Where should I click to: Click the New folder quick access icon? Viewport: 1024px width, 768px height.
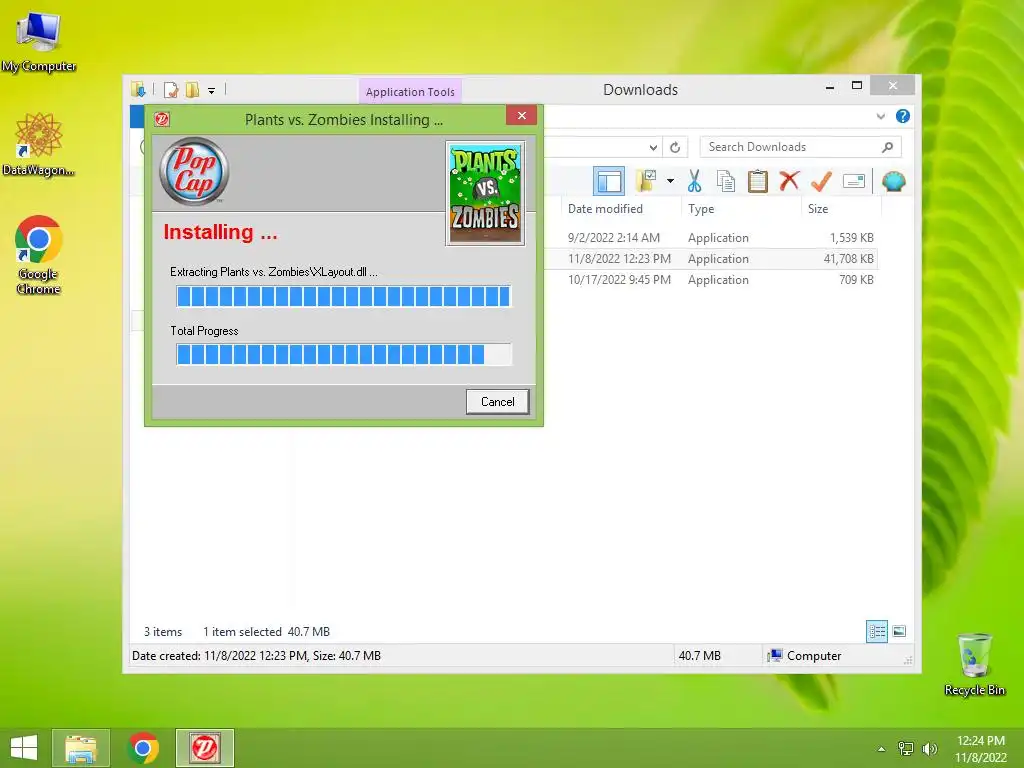(x=192, y=89)
